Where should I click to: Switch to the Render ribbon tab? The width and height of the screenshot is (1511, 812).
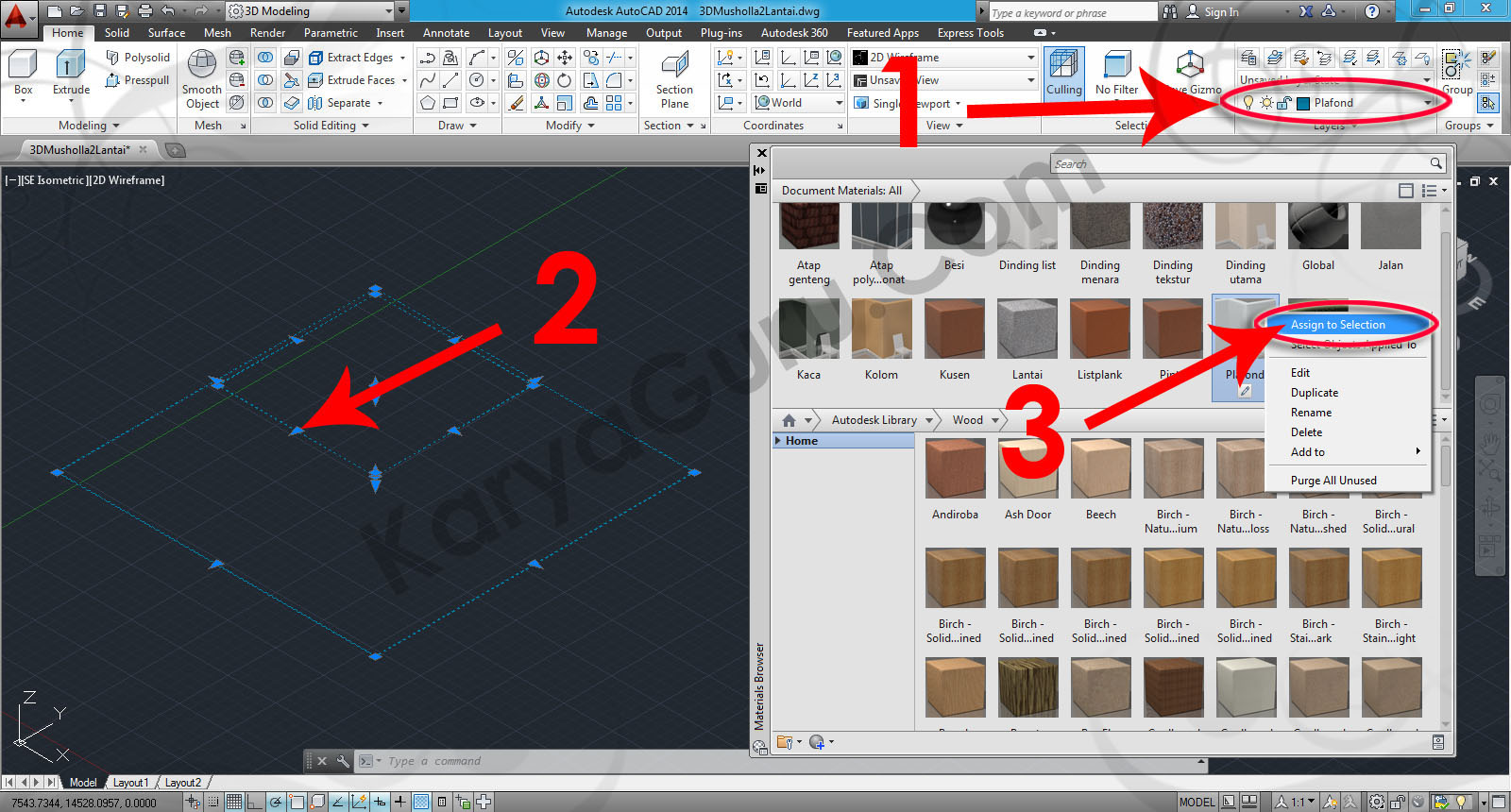pos(267,33)
